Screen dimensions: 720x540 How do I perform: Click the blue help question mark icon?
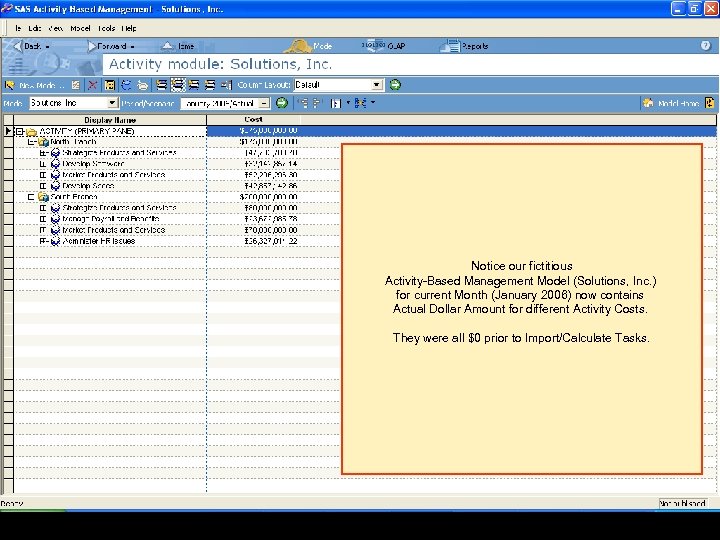click(706, 45)
